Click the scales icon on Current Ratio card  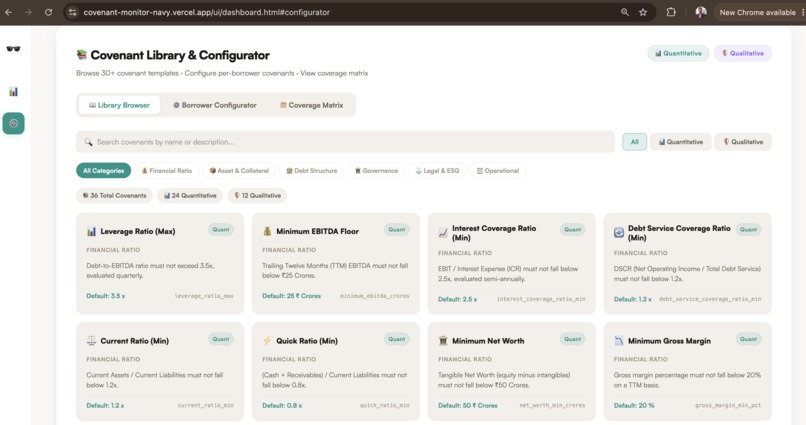(91, 341)
